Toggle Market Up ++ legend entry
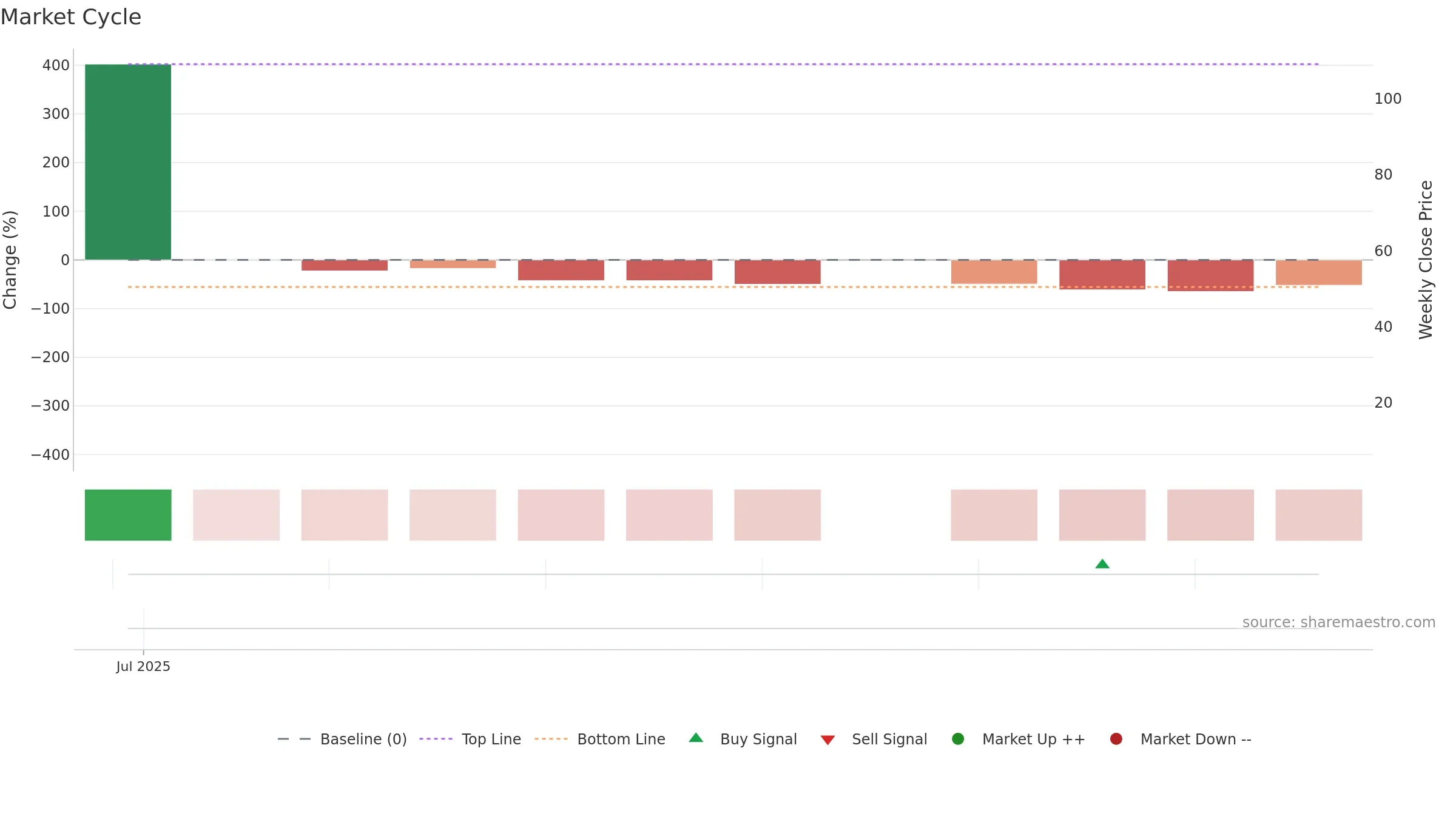The height and width of the screenshot is (819, 1456). [1019, 739]
